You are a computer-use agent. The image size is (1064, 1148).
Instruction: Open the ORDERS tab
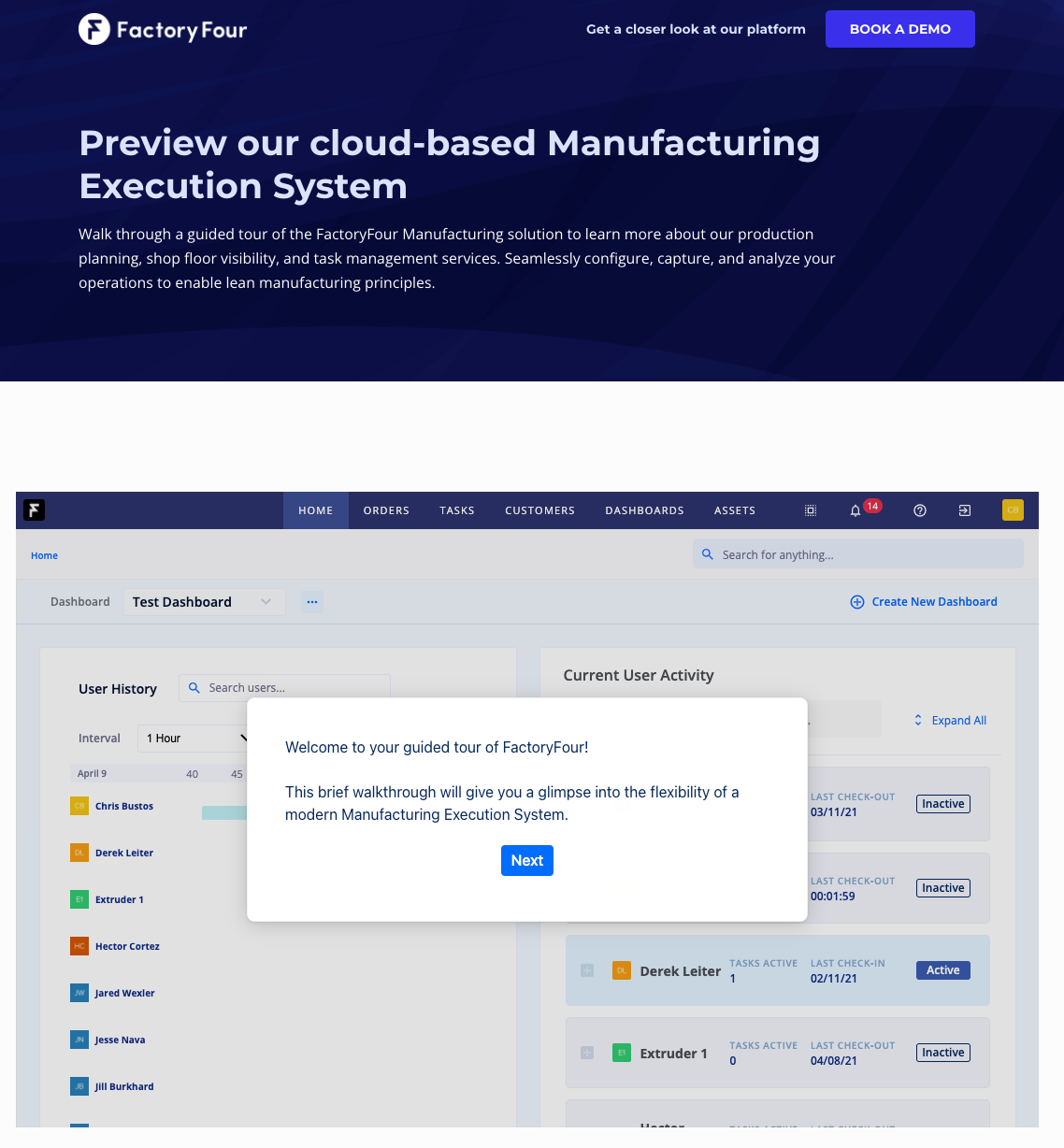point(386,510)
